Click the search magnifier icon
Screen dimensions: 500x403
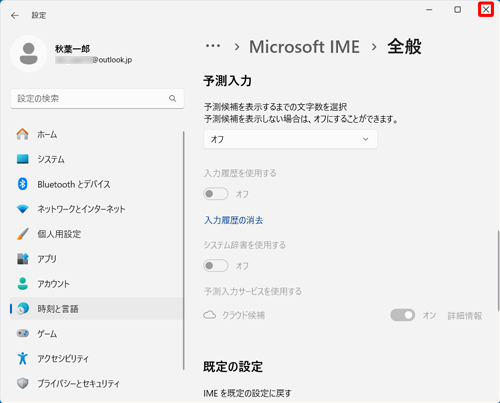click(172, 98)
